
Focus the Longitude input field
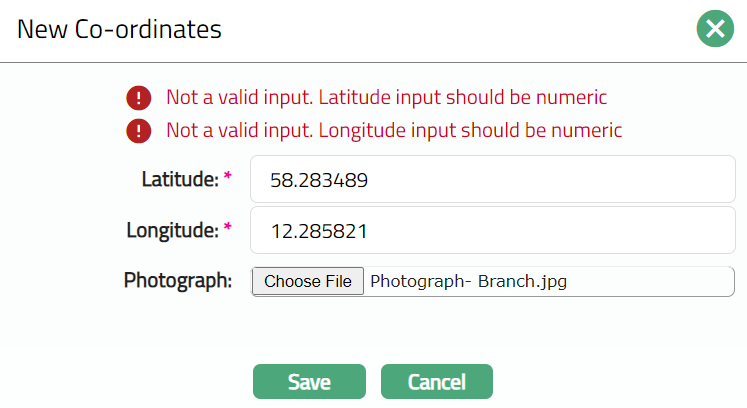click(x=492, y=231)
